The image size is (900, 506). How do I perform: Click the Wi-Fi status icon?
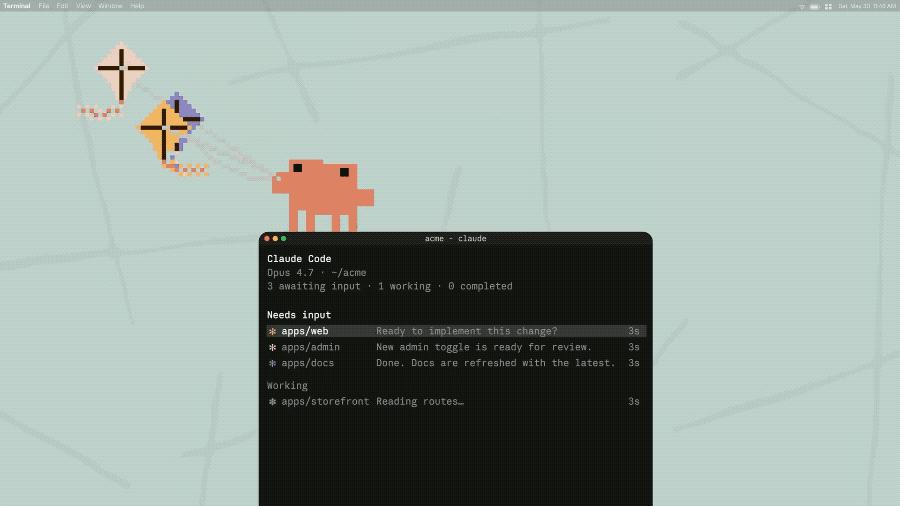tap(802, 6)
